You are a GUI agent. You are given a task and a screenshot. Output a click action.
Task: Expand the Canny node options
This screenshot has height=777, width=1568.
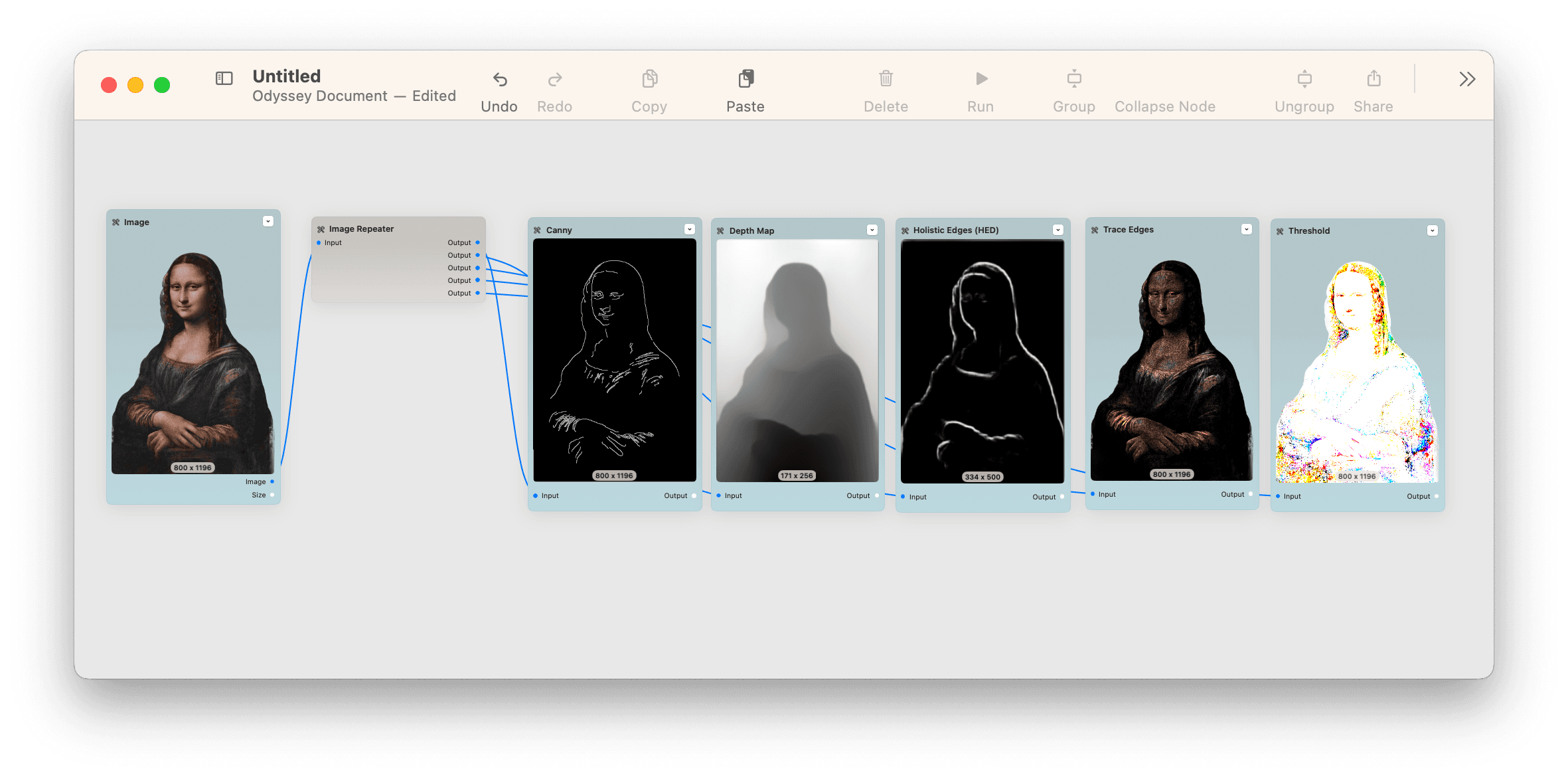click(692, 231)
